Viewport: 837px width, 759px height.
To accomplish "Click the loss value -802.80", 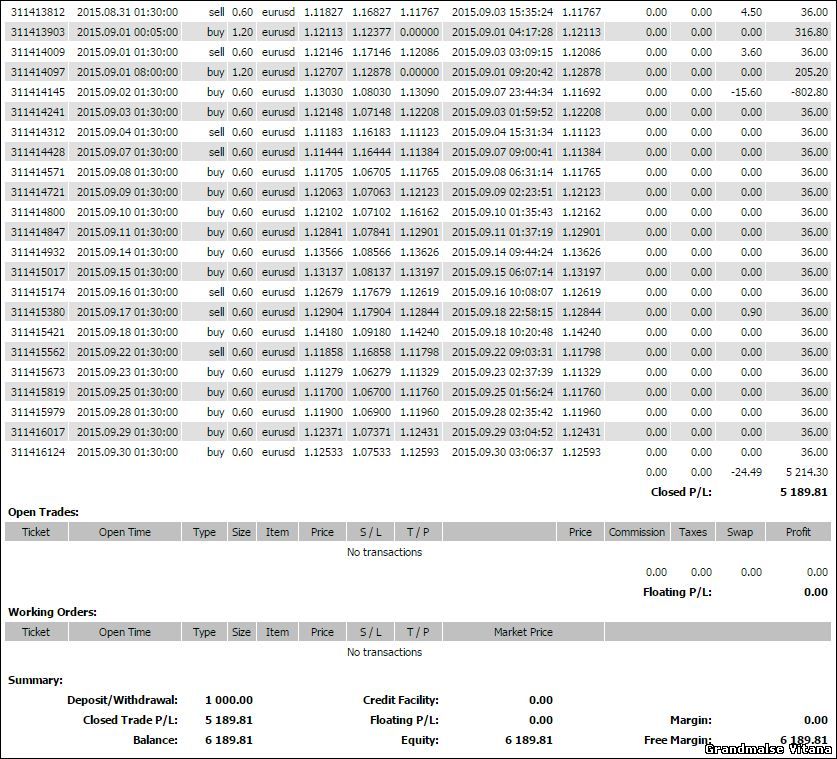I will tap(809, 92).
